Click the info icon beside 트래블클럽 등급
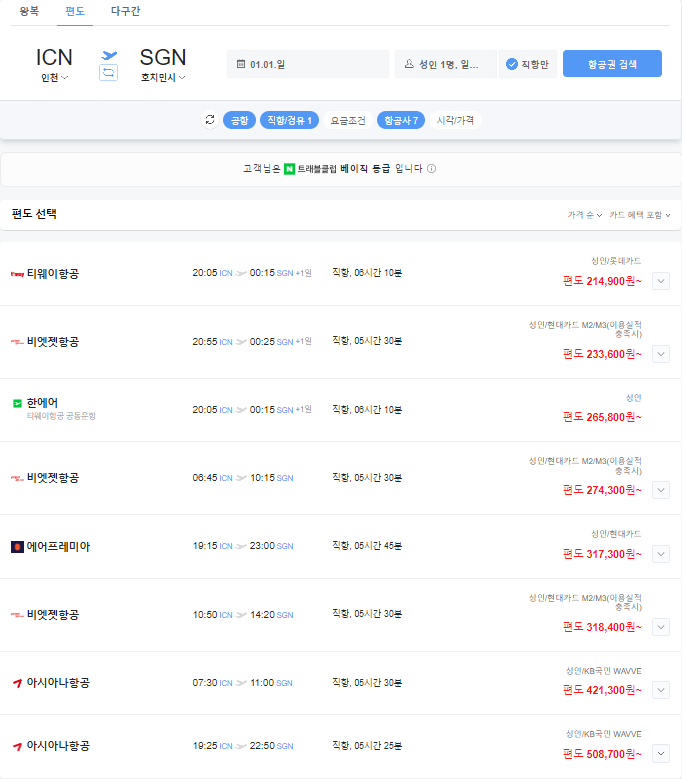Image resolution: width=682 pixels, height=779 pixels. coord(432,169)
